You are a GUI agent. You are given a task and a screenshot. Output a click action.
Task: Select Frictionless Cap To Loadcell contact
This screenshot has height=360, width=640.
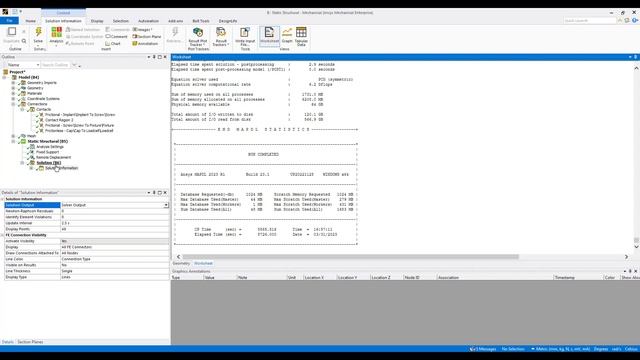pyautogui.click(x=79, y=131)
